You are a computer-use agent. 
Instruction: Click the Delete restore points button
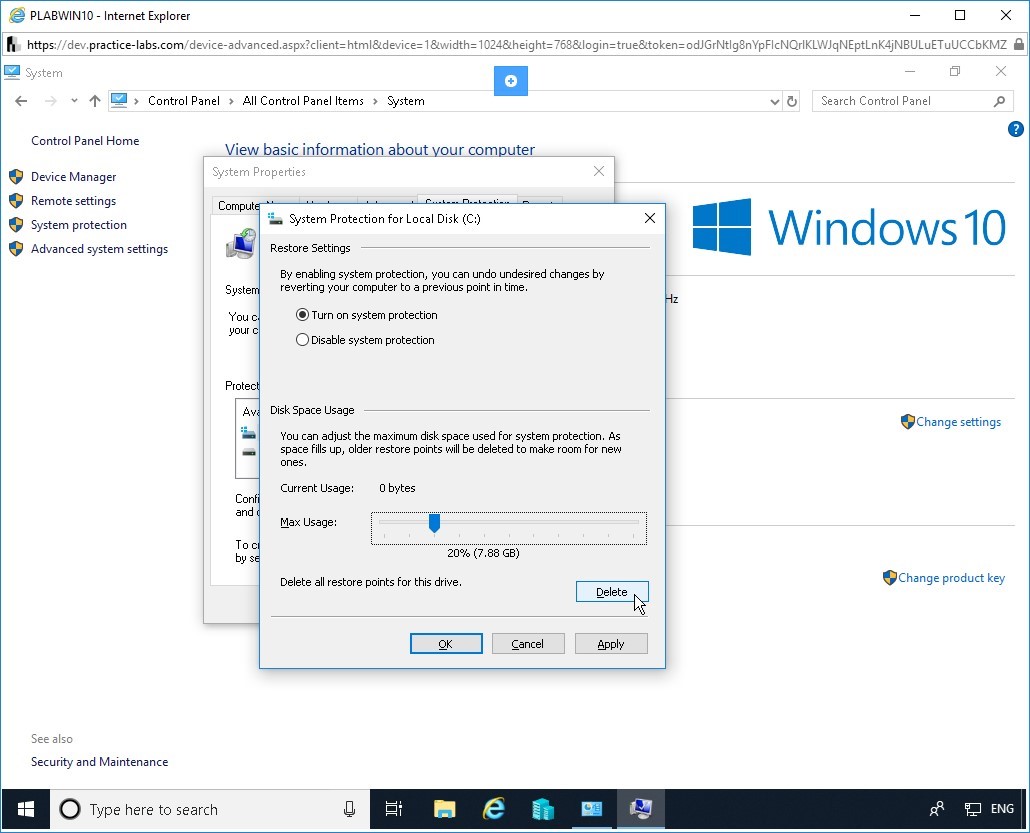612,591
